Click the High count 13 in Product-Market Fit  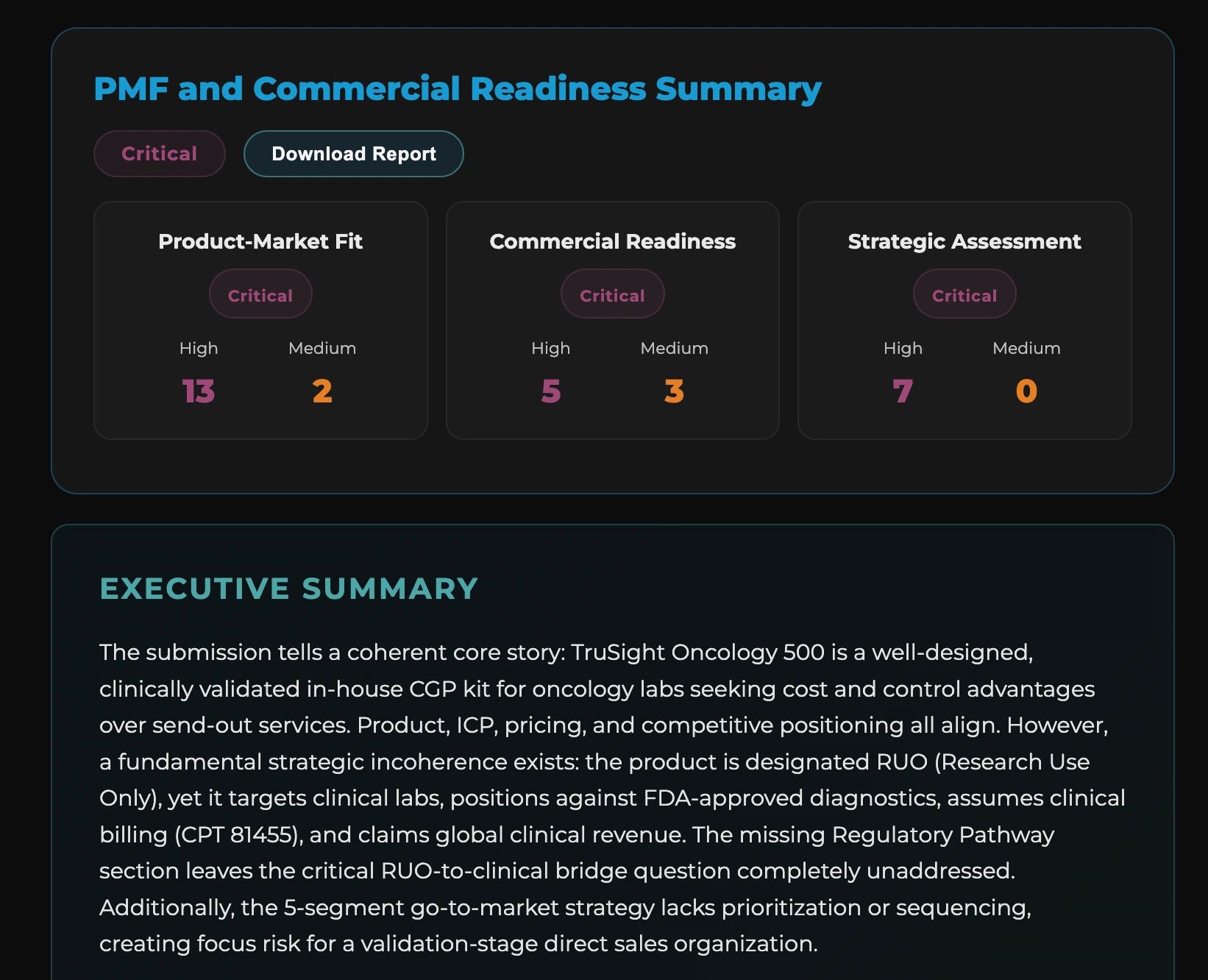pyautogui.click(x=198, y=391)
